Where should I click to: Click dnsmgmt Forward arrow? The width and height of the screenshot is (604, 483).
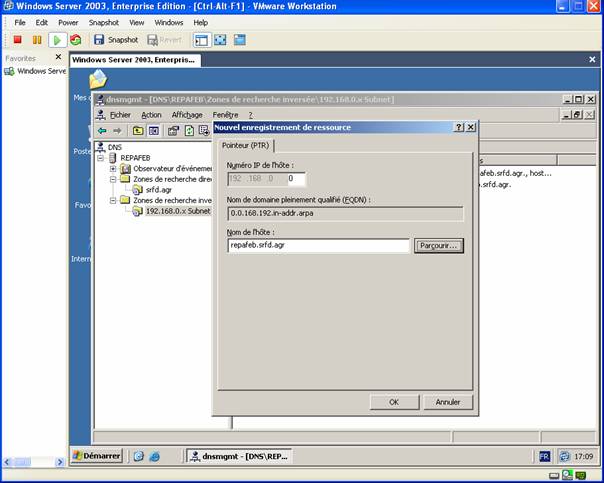pos(117,131)
